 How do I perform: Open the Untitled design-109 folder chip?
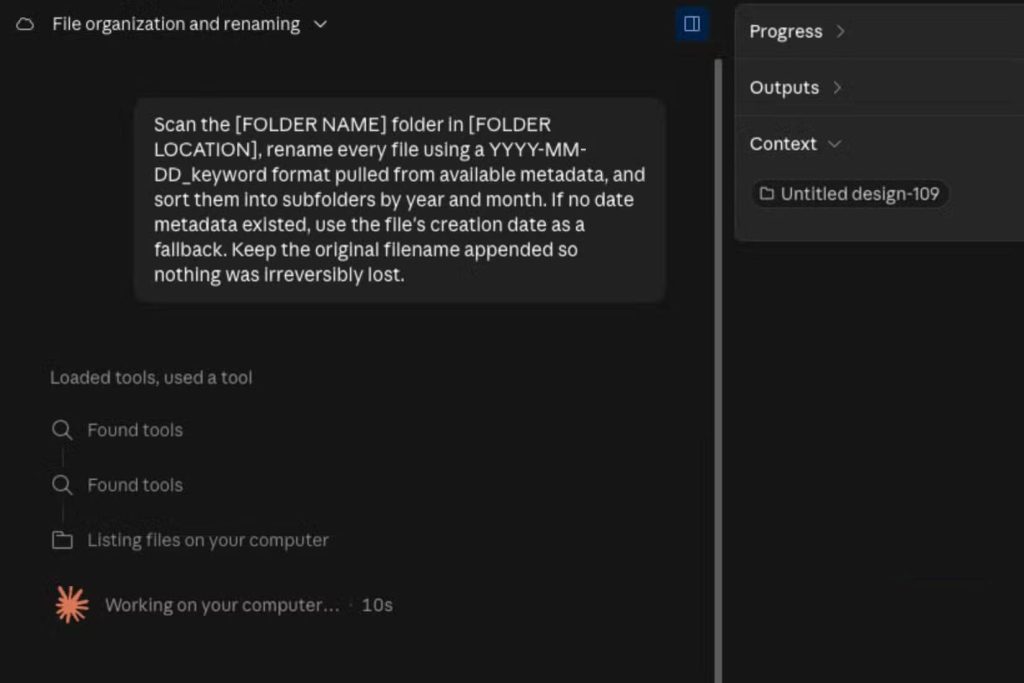click(850, 194)
